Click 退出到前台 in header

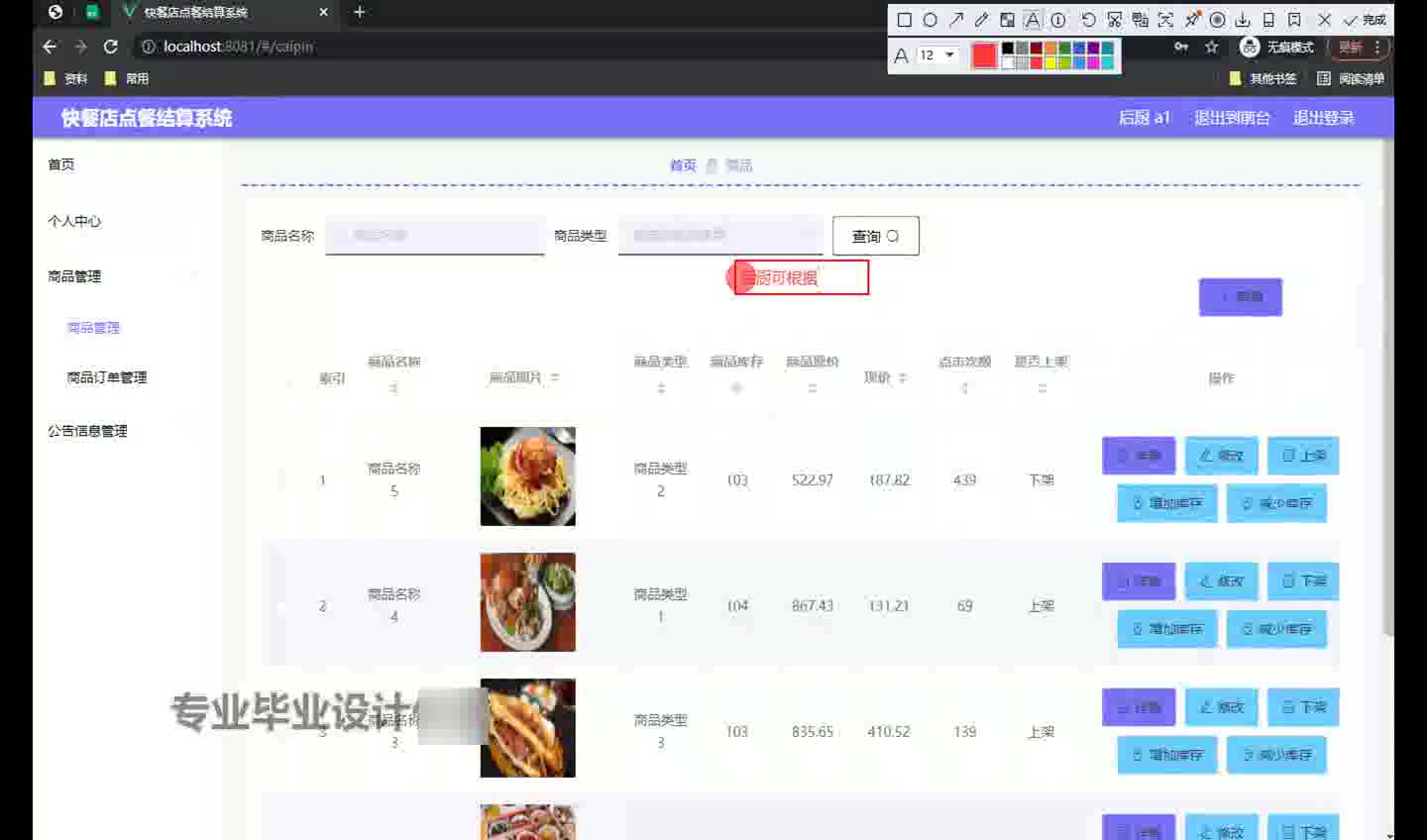(x=1232, y=118)
